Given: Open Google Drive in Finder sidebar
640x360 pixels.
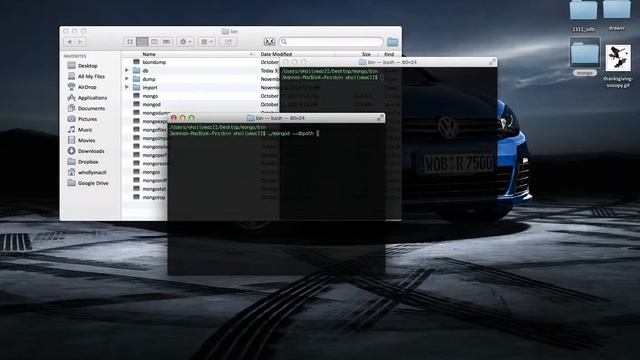Looking at the screenshot, I should tap(88, 183).
